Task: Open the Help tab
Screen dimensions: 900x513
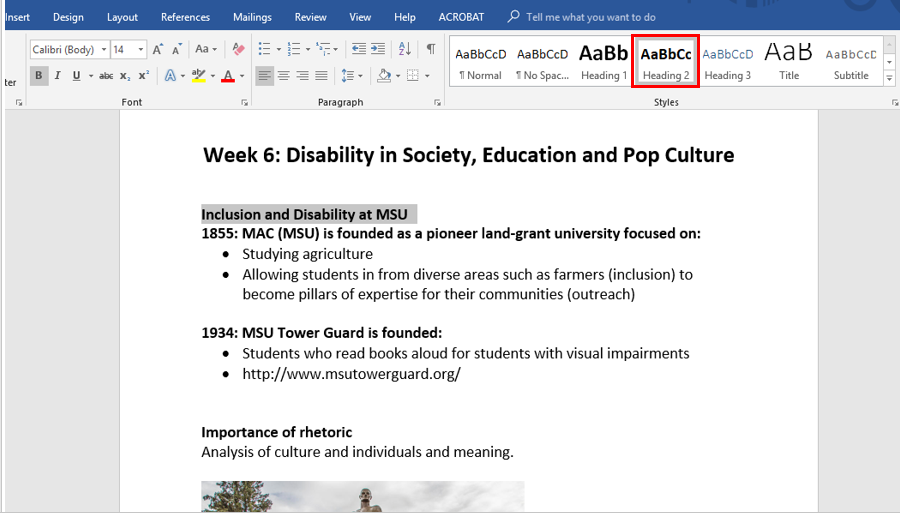Action: [x=405, y=17]
